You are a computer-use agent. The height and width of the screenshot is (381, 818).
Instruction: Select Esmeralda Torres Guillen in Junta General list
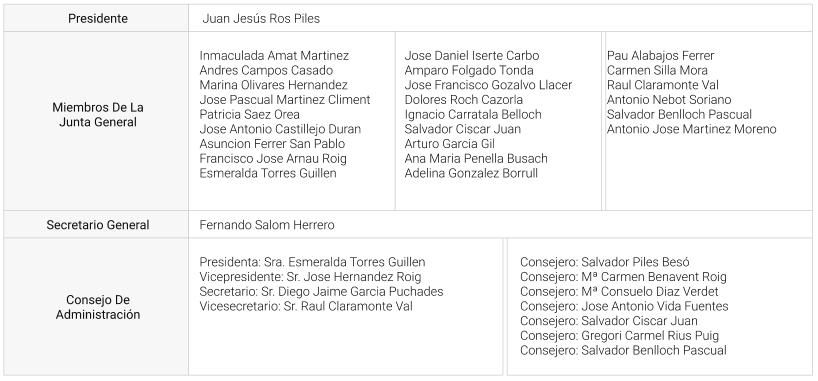(268, 173)
